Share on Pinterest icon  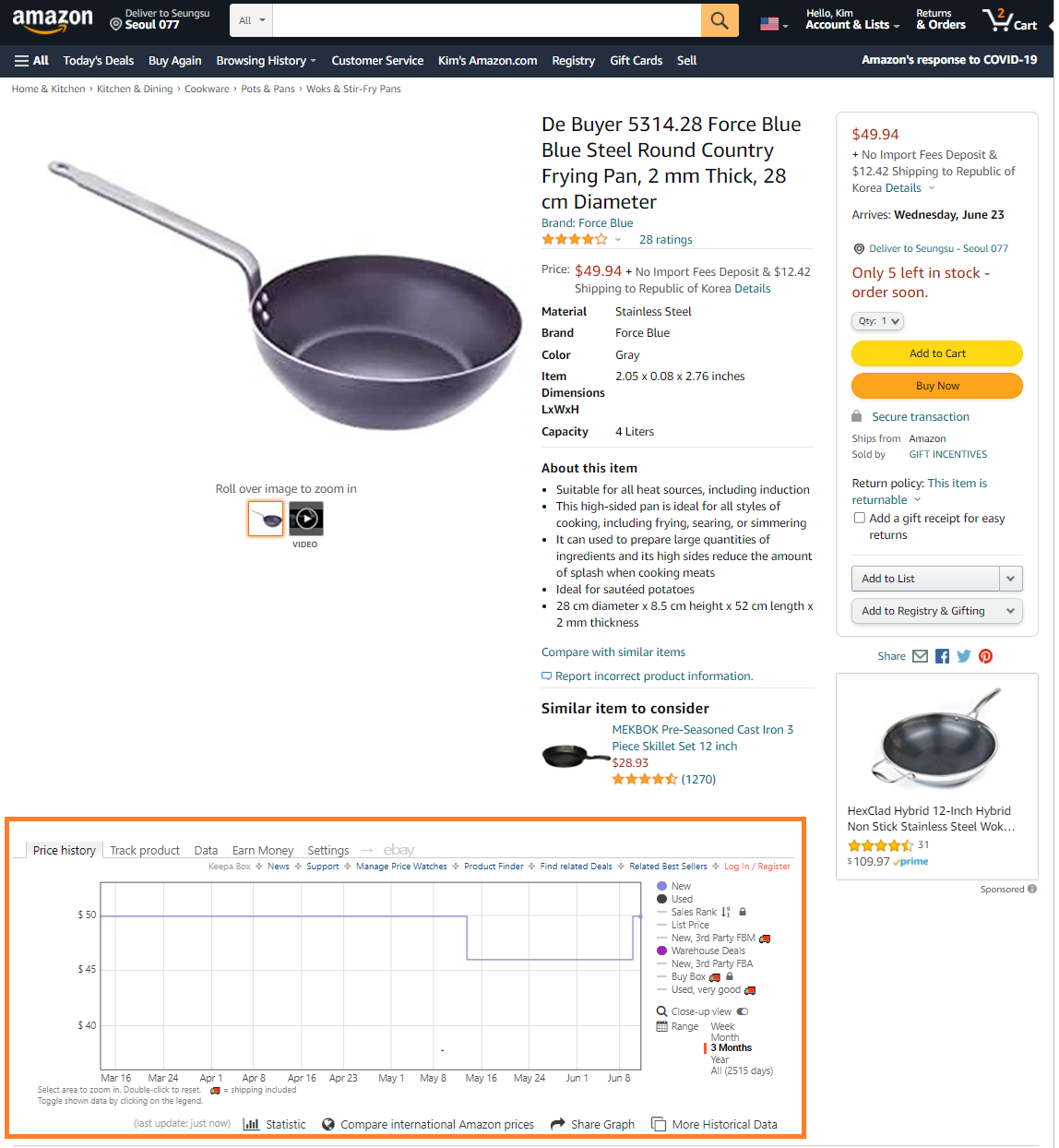[985, 656]
